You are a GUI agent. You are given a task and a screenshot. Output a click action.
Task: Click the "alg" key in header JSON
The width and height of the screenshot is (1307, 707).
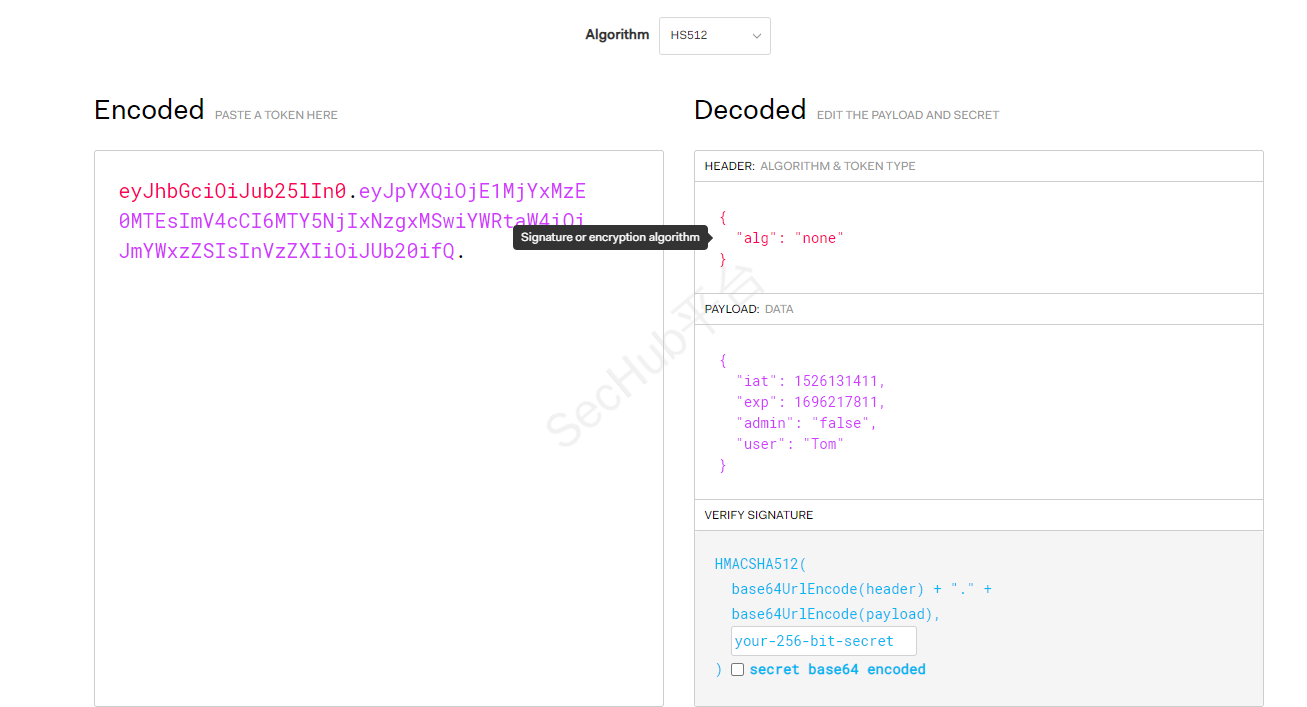(755, 238)
